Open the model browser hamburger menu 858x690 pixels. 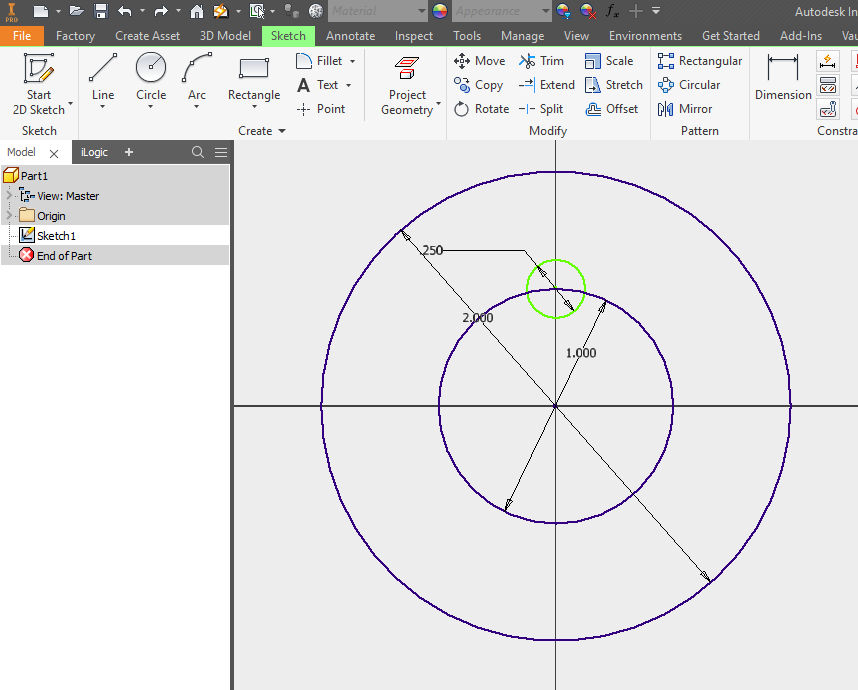[x=221, y=152]
